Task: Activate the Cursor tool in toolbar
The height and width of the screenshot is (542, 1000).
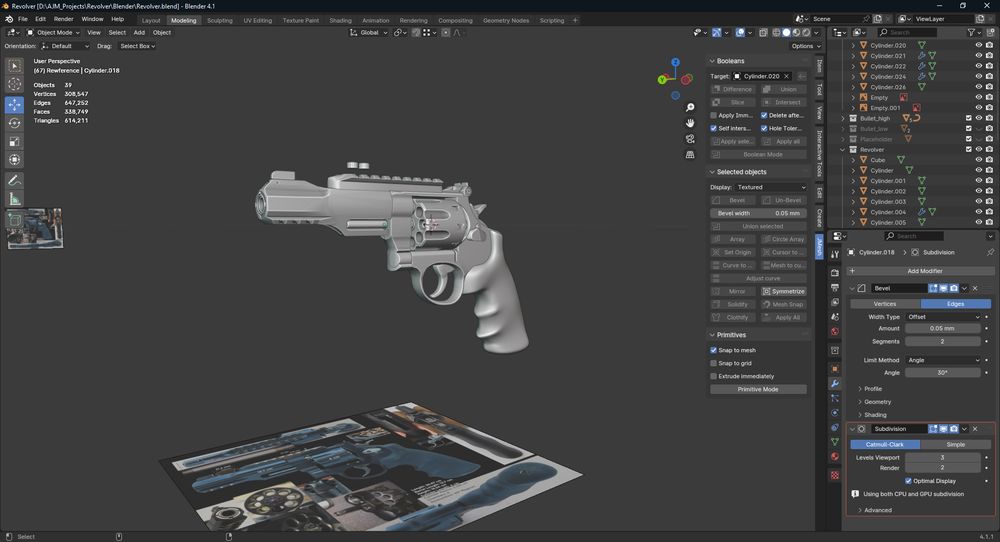Action: click(x=15, y=84)
